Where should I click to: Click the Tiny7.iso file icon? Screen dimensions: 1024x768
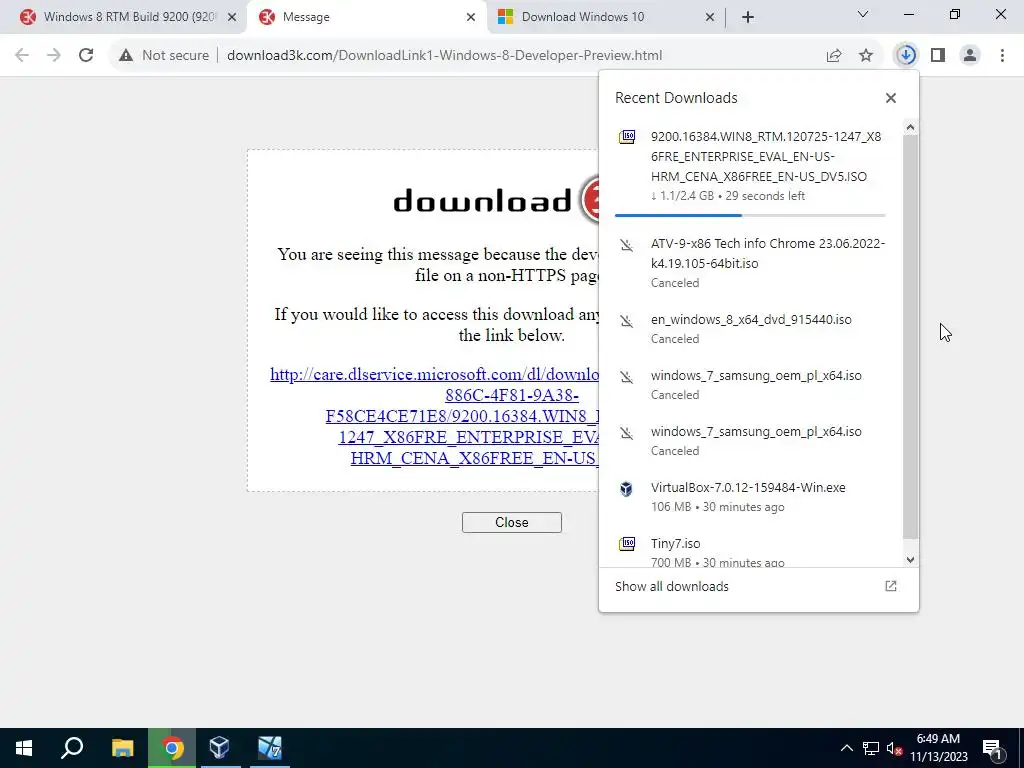point(627,543)
